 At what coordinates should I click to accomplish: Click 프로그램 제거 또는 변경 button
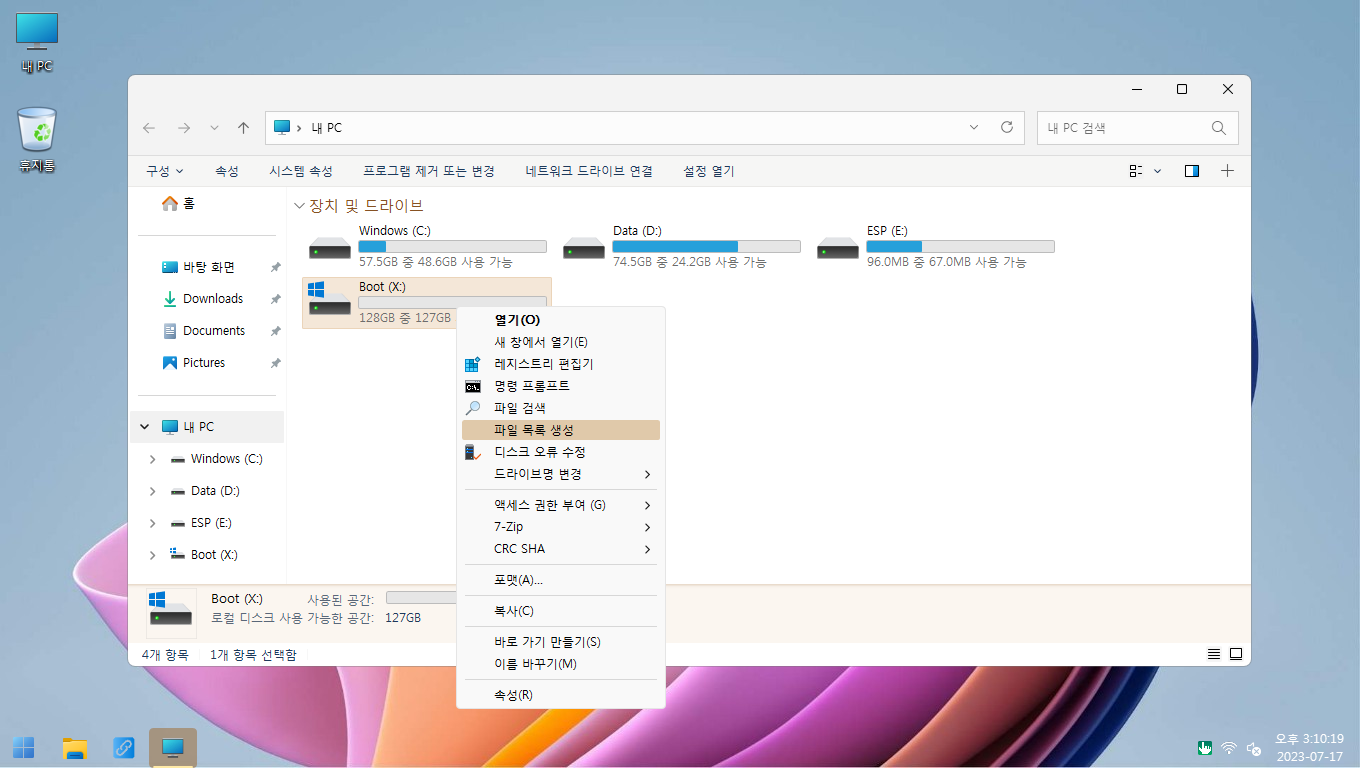pyautogui.click(x=429, y=171)
